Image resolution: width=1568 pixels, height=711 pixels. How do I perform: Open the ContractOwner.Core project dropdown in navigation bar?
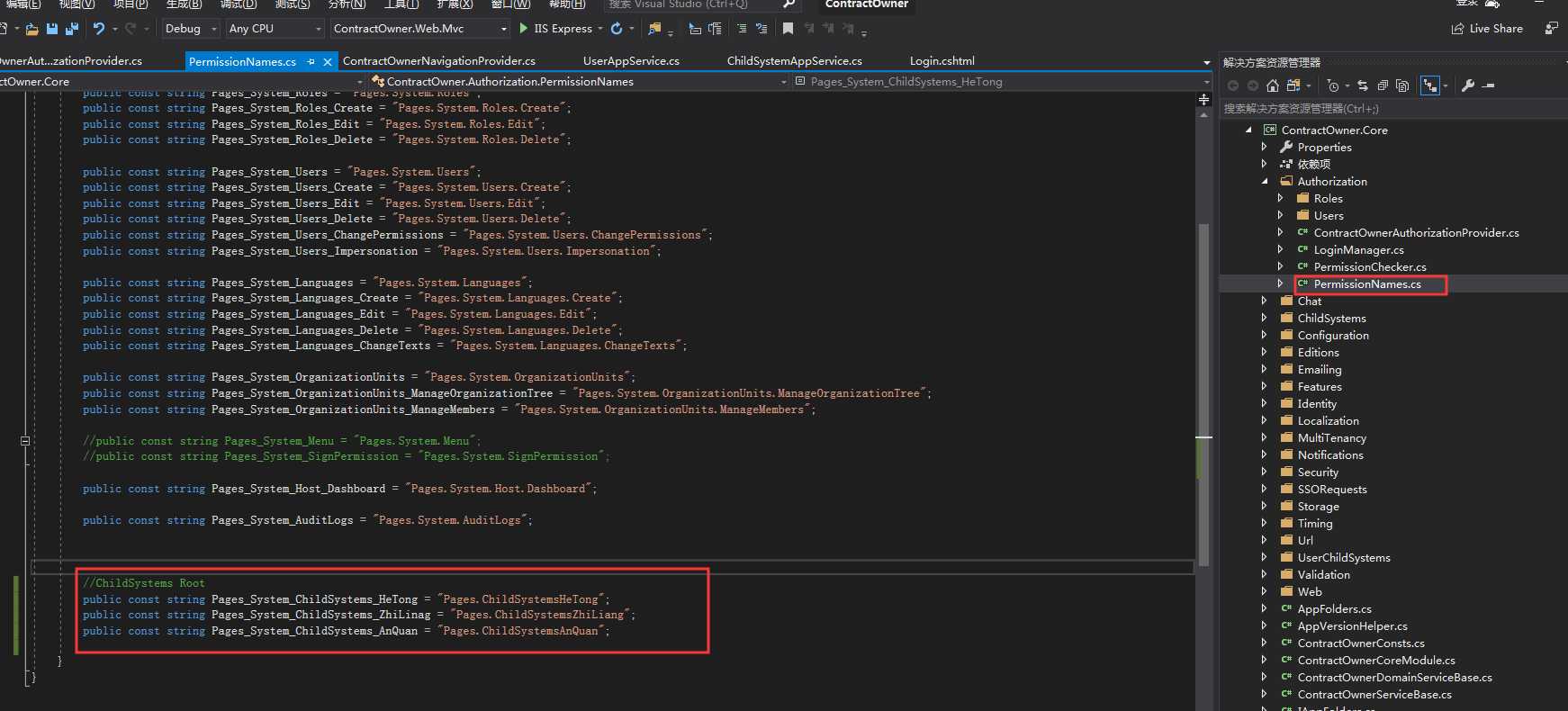[x=183, y=82]
